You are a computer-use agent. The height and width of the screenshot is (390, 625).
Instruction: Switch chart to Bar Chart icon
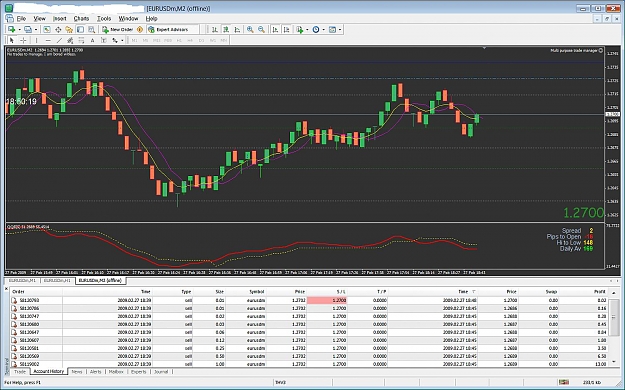click(215, 30)
